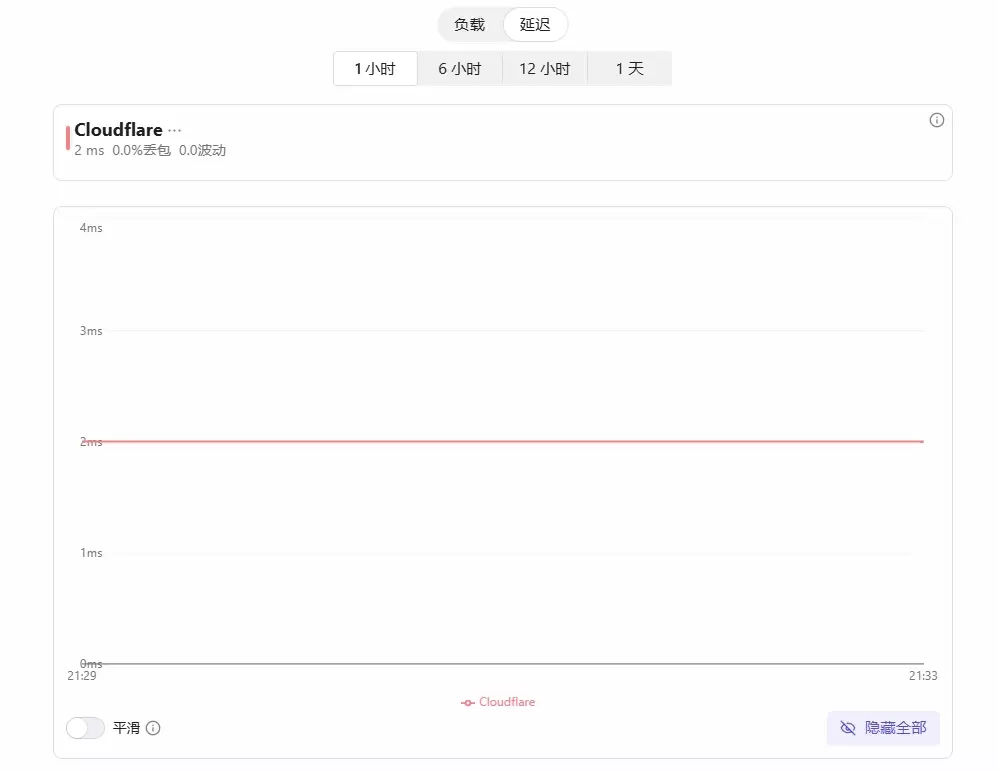This screenshot has width=998, height=772.
Task: Click the 4ms y-axis label
Action: coord(91,228)
